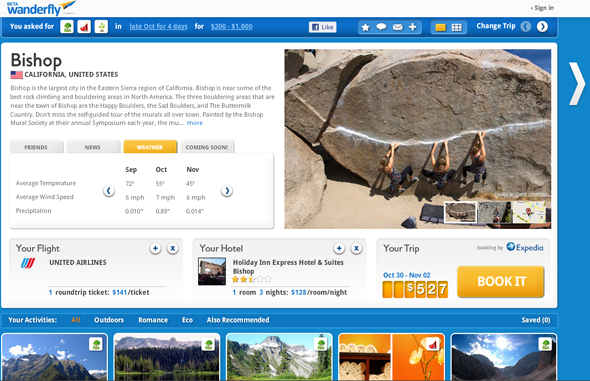This screenshot has height=381, width=590.
Task: Click the US flag icon beside California
Action: (17, 75)
